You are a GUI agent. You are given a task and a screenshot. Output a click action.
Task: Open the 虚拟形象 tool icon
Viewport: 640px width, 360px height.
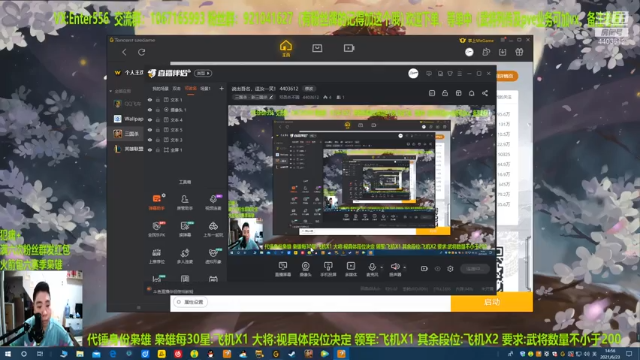[x=213, y=256]
